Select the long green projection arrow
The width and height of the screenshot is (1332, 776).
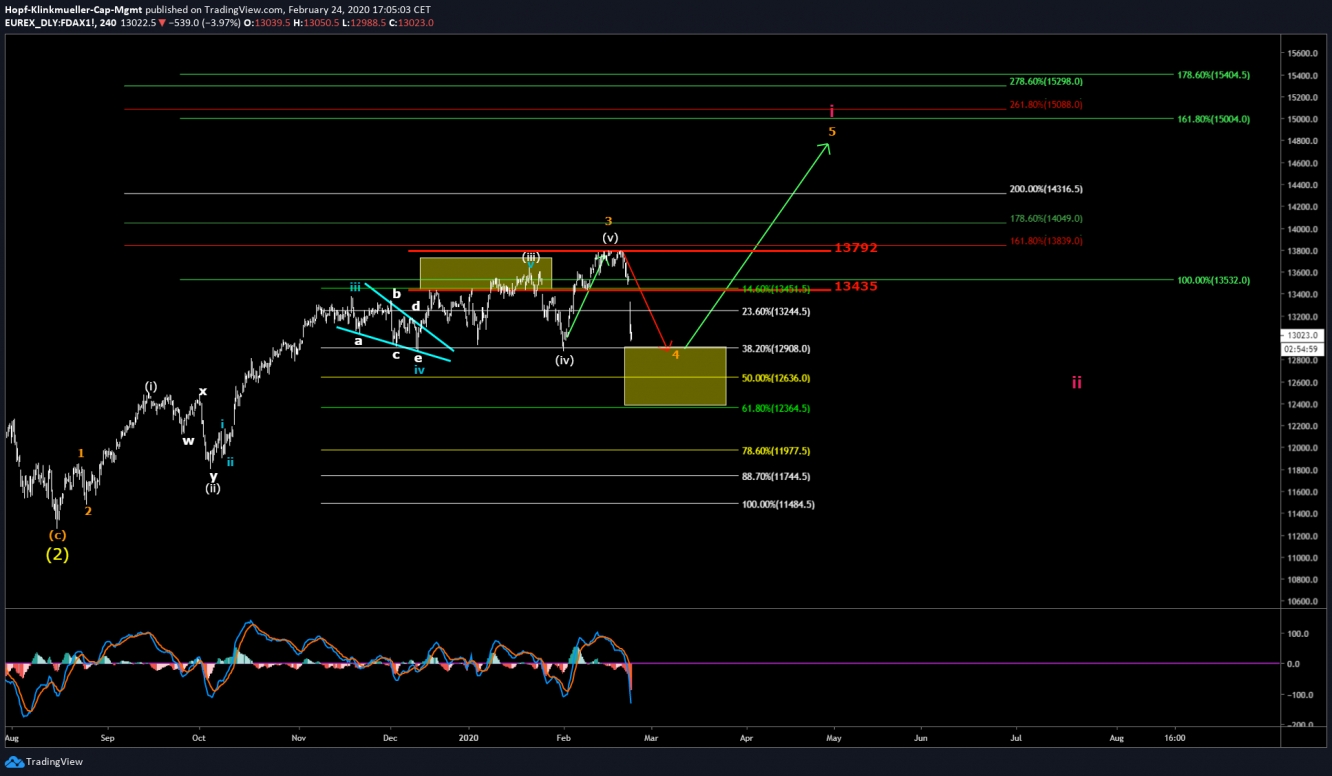click(758, 244)
